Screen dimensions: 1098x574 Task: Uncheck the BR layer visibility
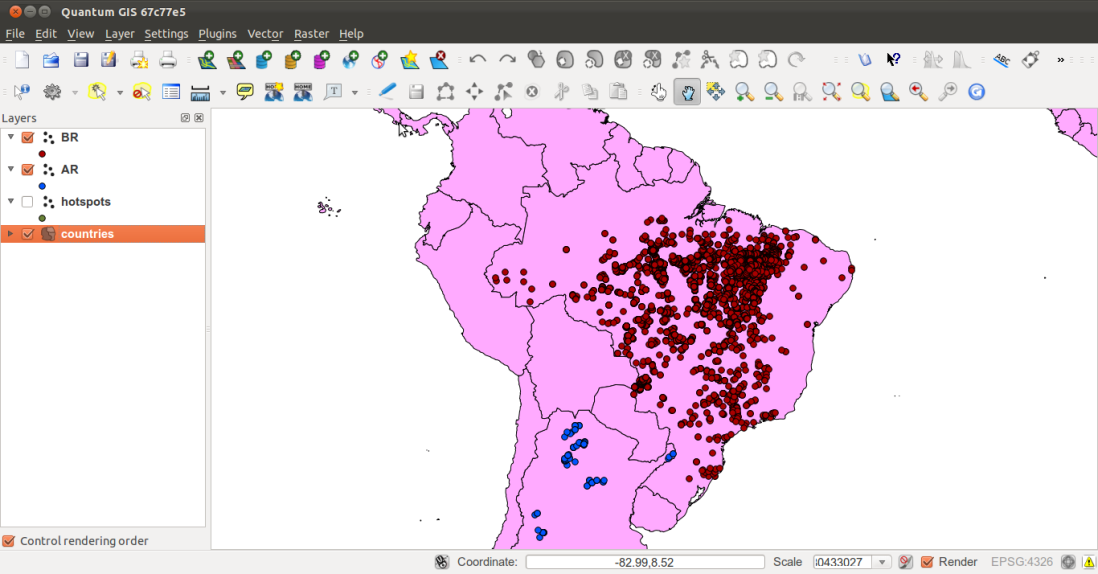point(28,138)
